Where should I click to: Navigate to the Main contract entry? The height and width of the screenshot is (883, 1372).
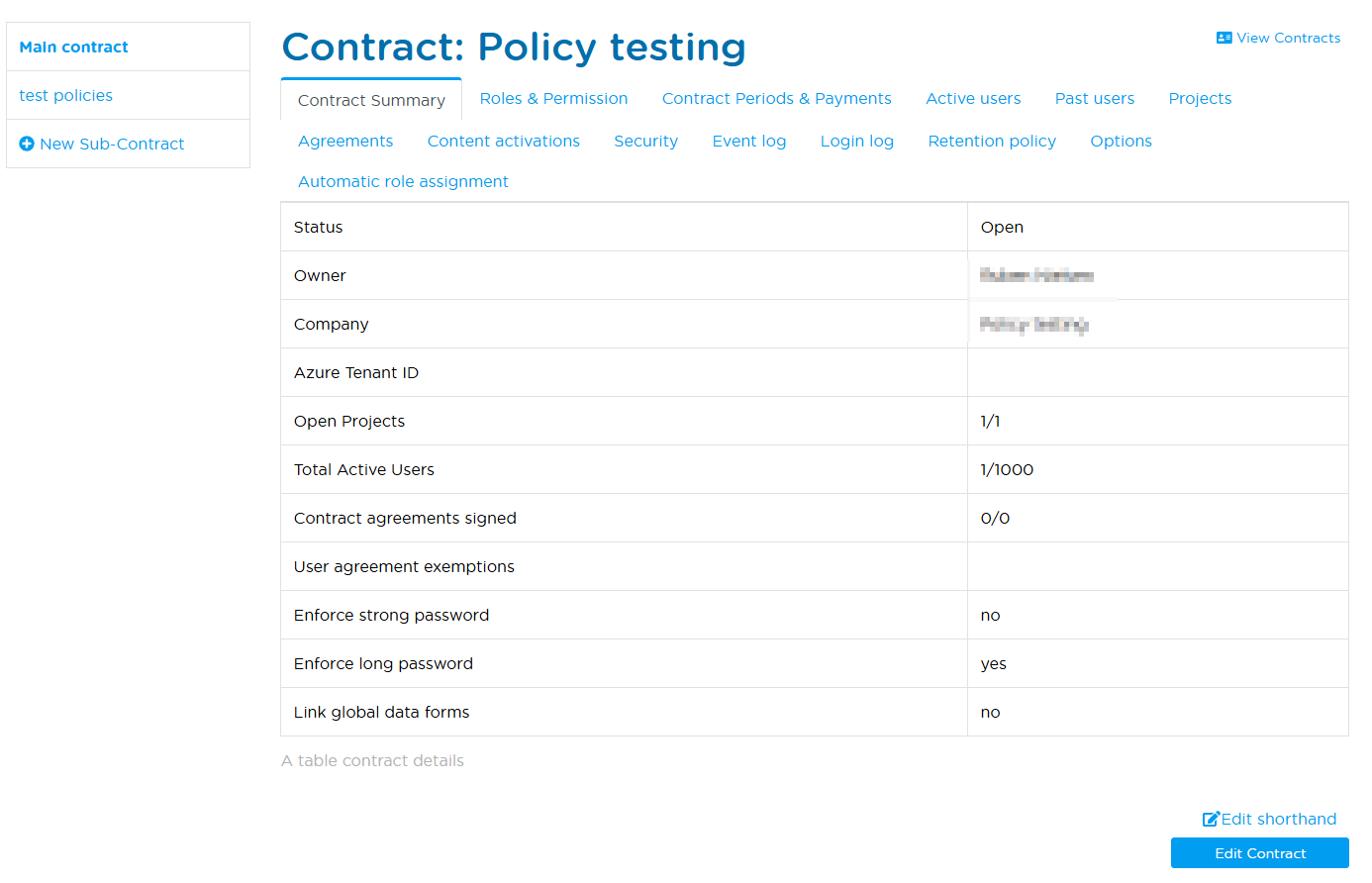(73, 47)
